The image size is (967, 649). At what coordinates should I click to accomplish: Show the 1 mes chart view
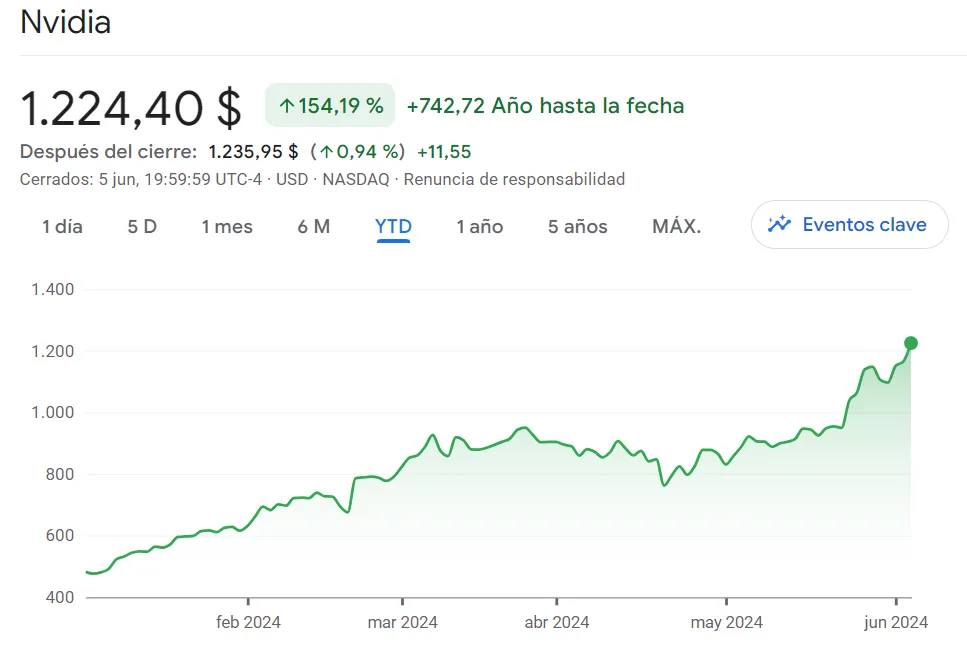click(227, 227)
